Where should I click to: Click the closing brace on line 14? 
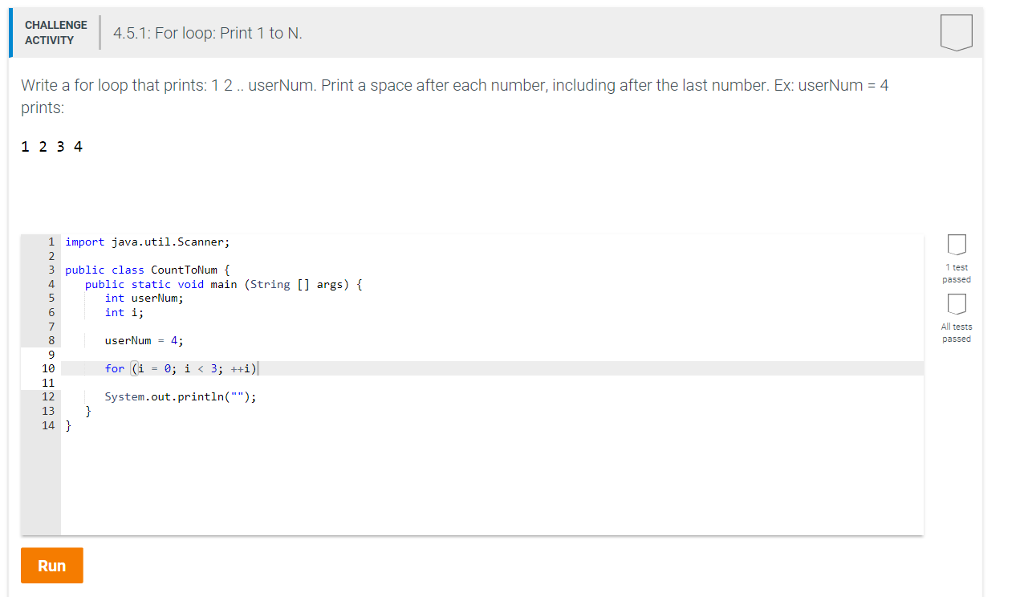[x=70, y=423]
